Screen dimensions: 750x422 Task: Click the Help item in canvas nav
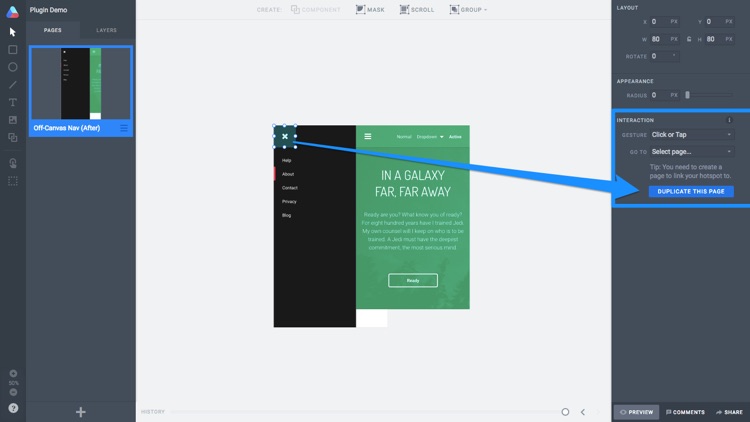(x=287, y=160)
